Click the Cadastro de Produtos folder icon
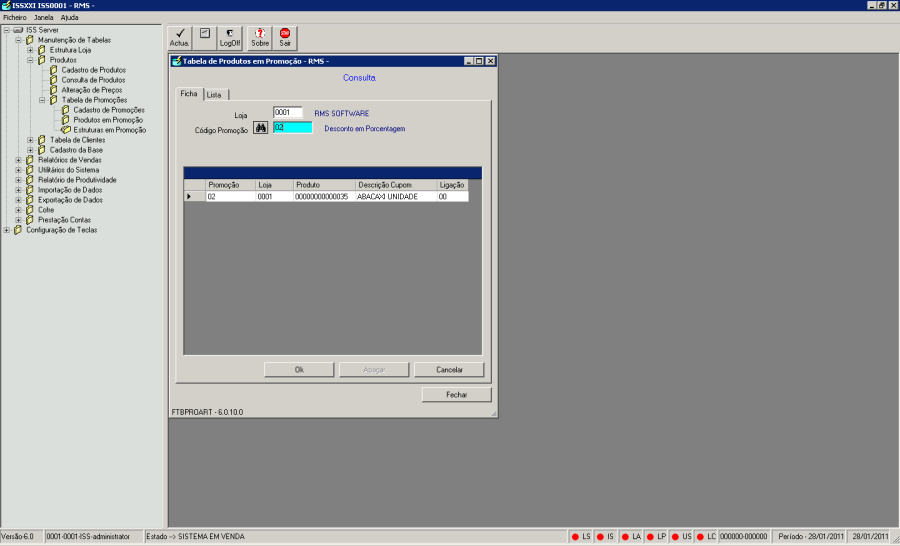This screenshot has width=900, height=546. click(x=53, y=70)
